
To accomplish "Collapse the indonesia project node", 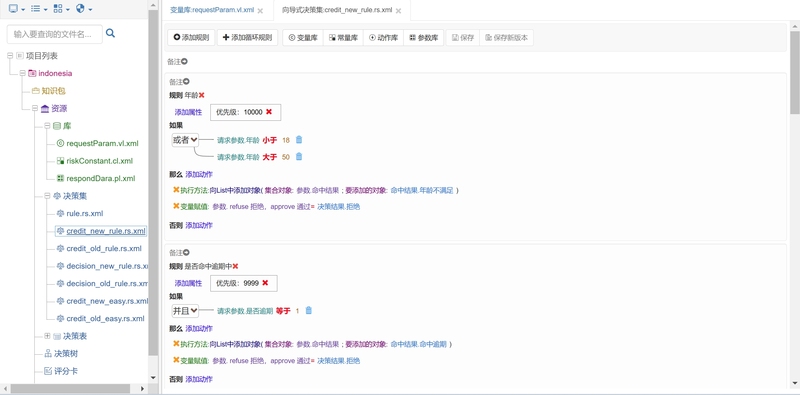I will pos(22,73).
